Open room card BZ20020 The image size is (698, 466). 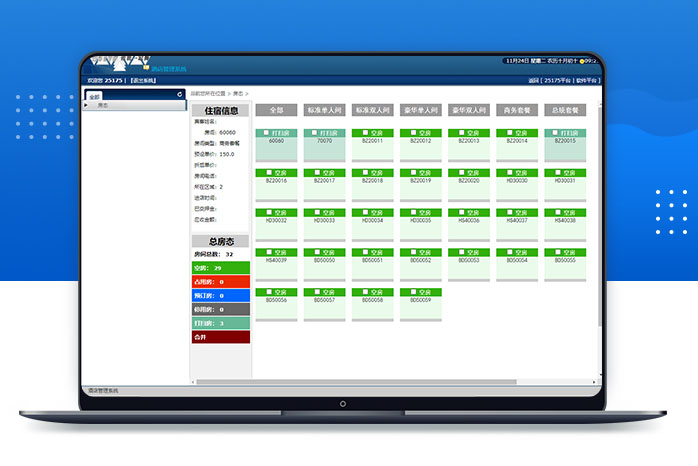pos(469,185)
